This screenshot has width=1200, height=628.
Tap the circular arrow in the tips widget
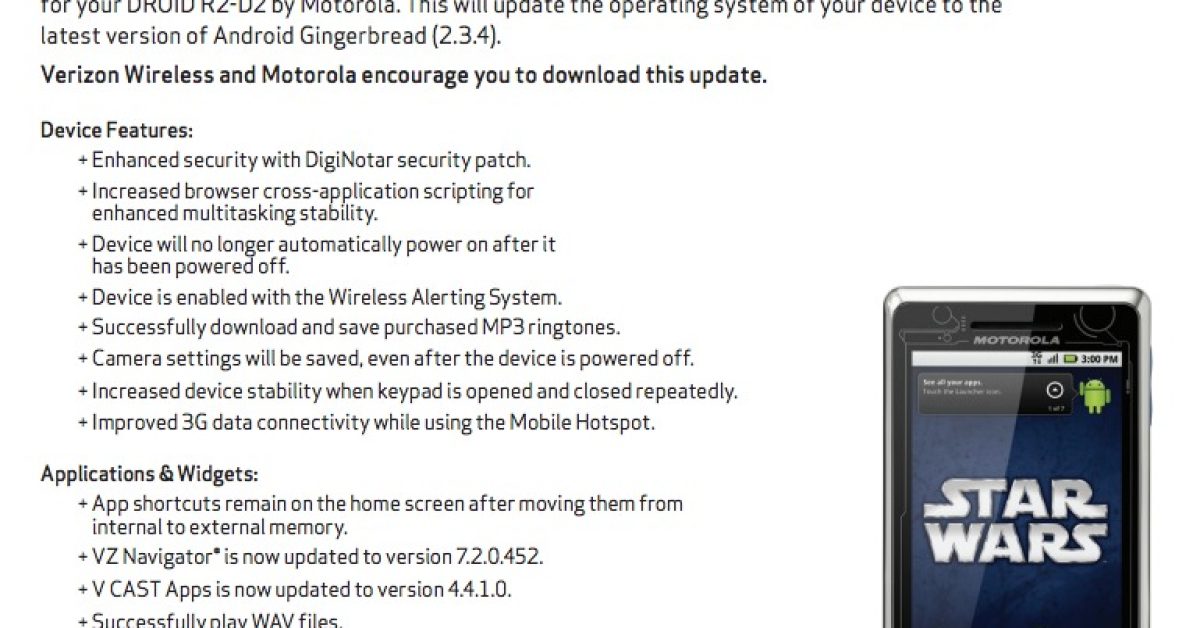[1055, 390]
